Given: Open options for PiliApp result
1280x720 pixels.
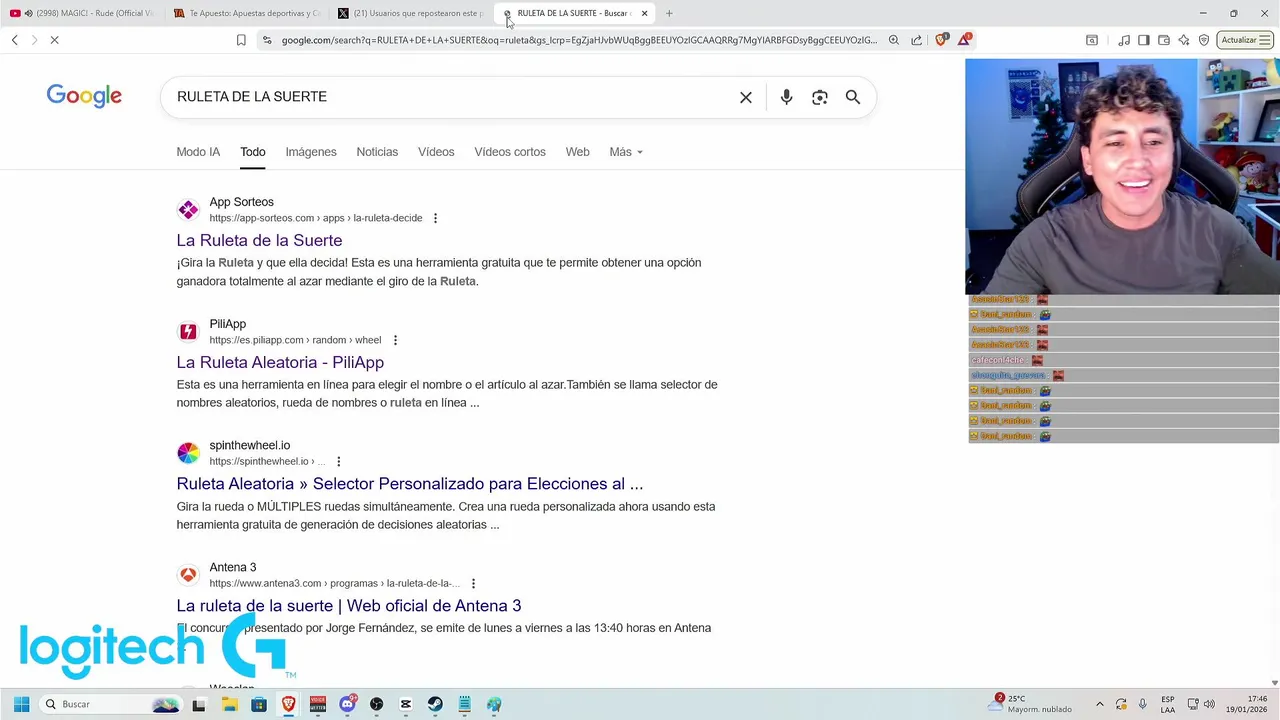Looking at the screenshot, I should [x=395, y=340].
